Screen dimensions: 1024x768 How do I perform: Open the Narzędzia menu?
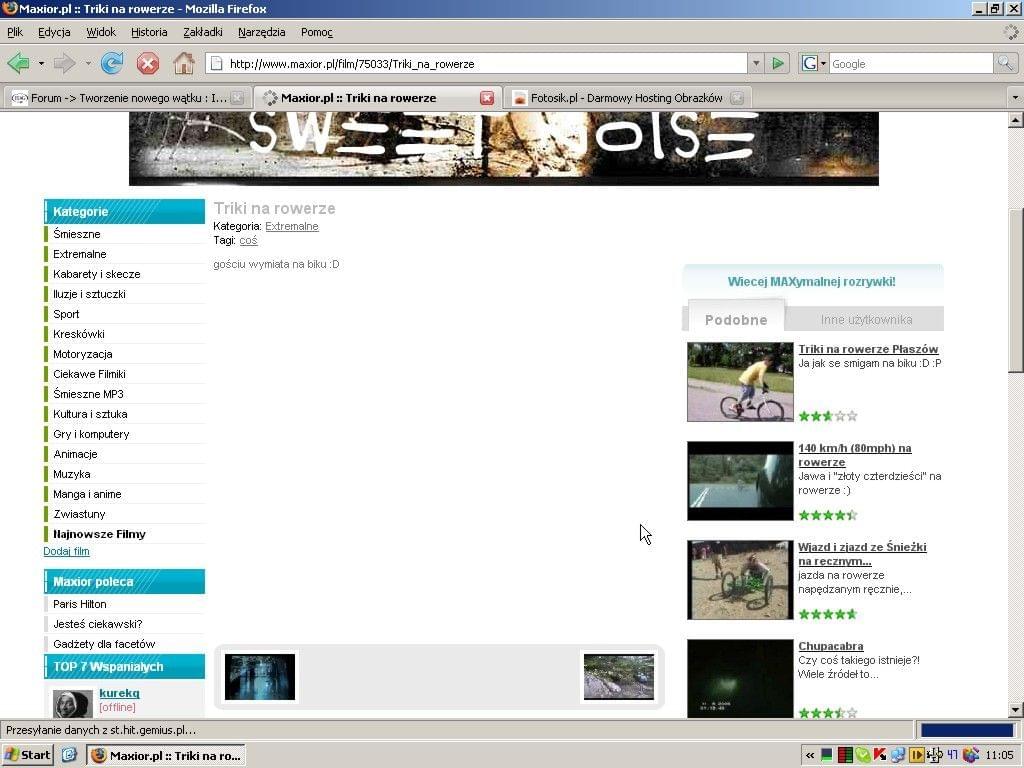(262, 32)
